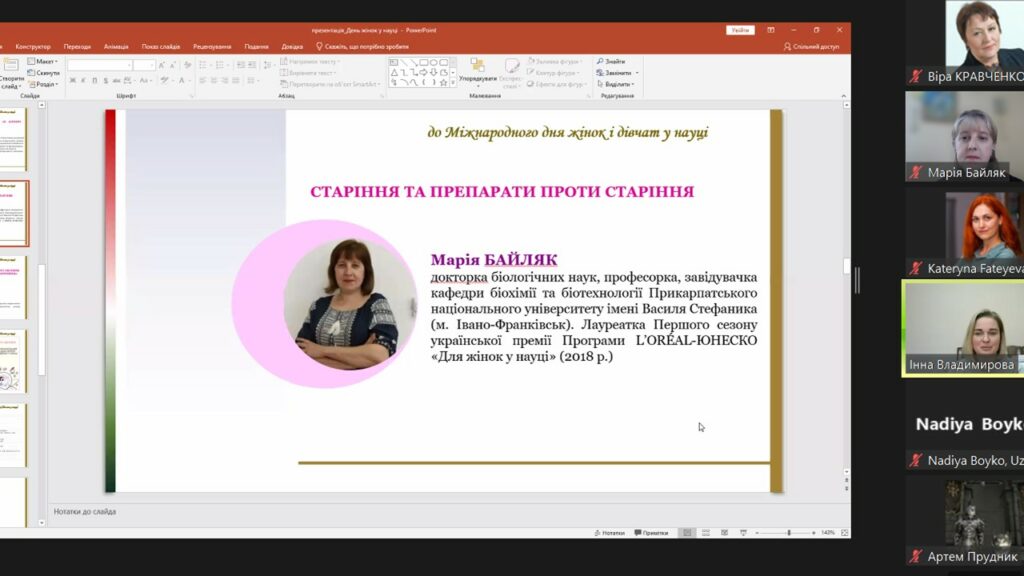Viewport: 1024px width, 576px height.
Task: Toggle Нотатки notes pane in status bar
Action: [x=609, y=533]
